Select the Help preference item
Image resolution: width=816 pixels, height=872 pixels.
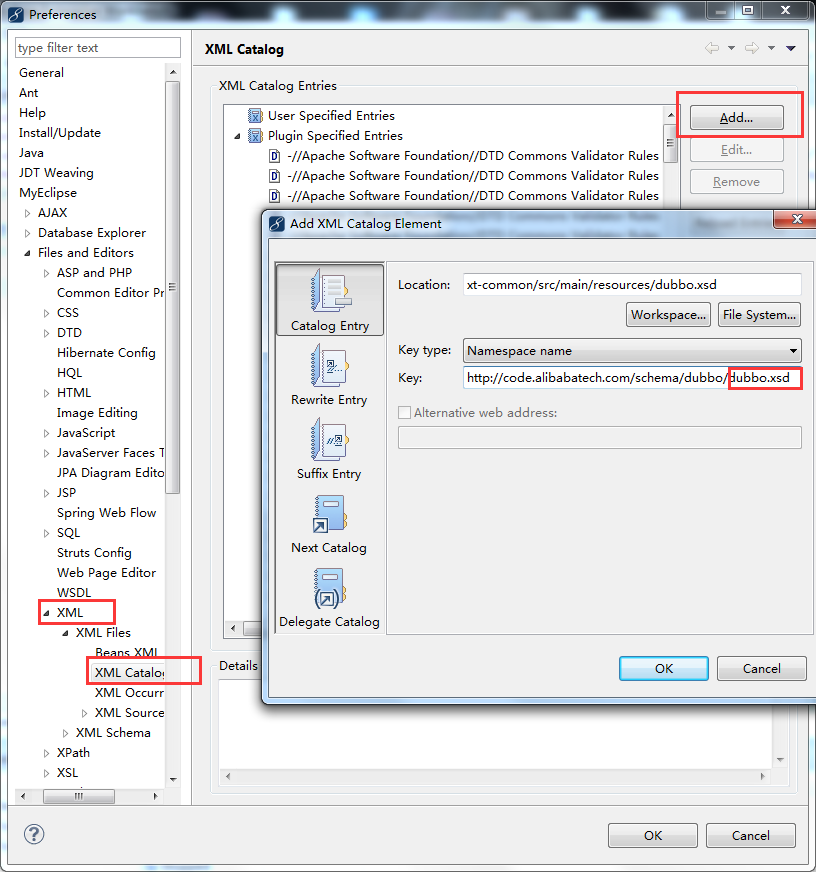(32, 113)
